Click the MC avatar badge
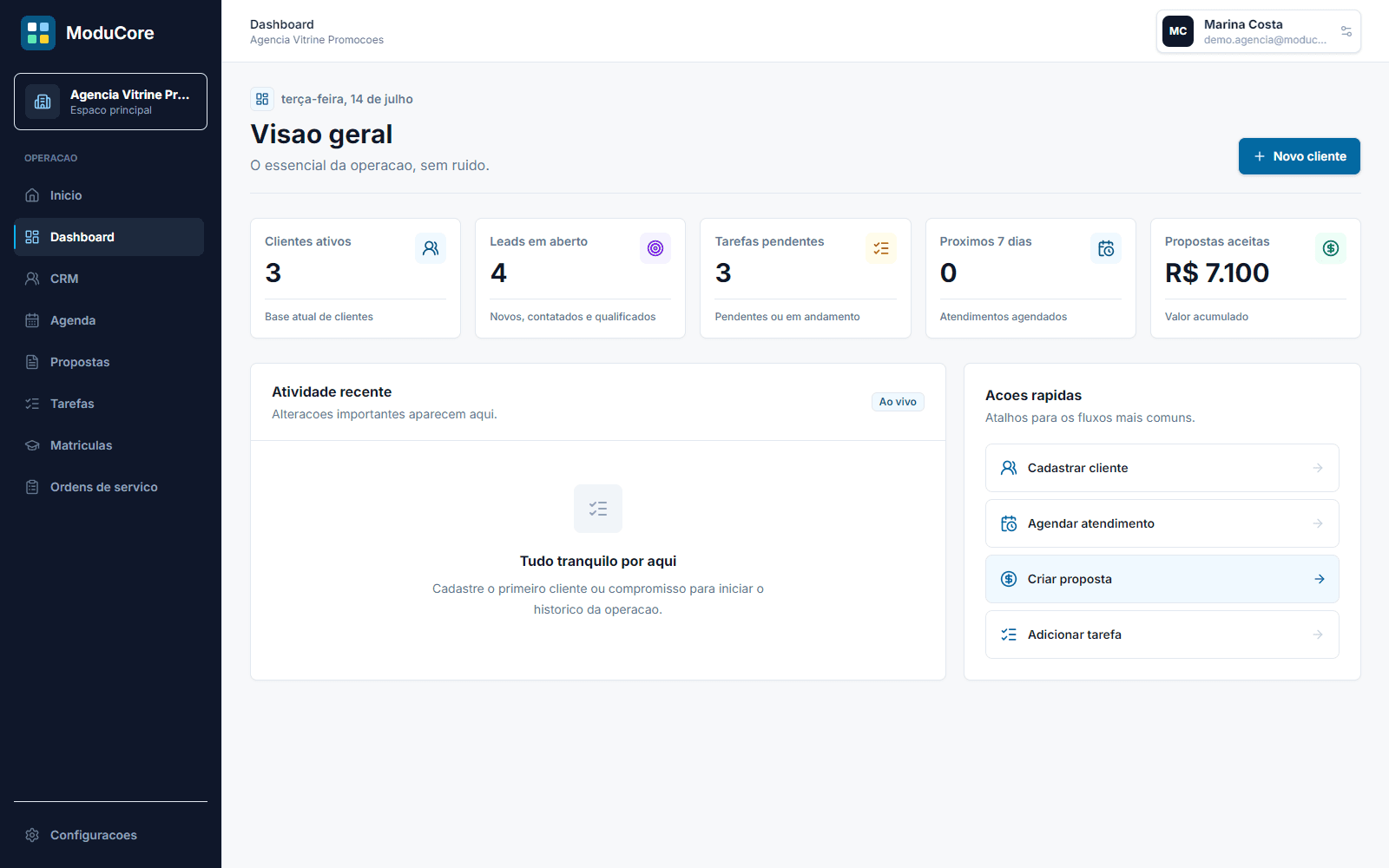This screenshot has width=1389, height=868. (x=1178, y=31)
